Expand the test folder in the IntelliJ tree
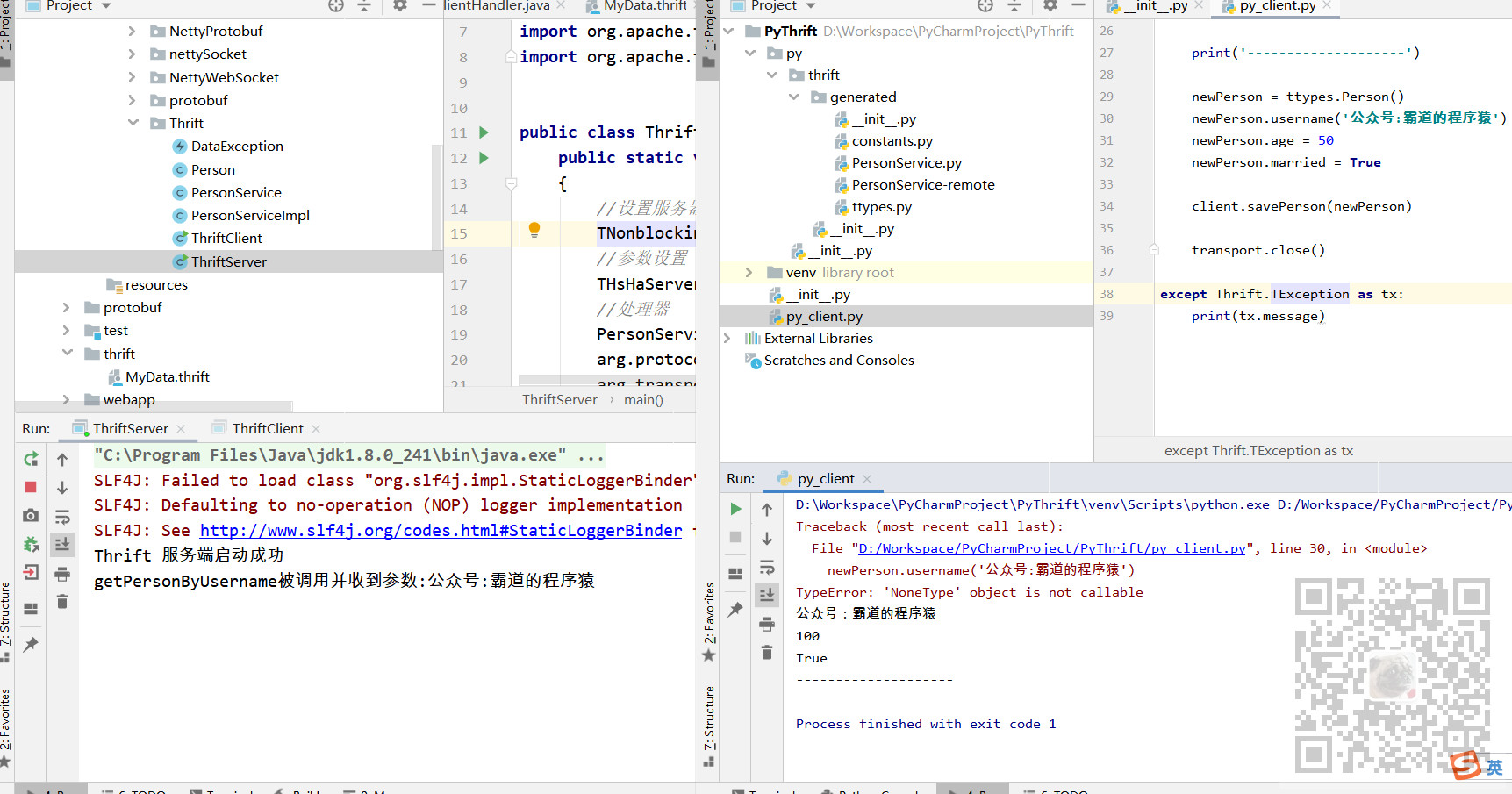Image resolution: width=1512 pixels, height=794 pixels. tap(66, 330)
